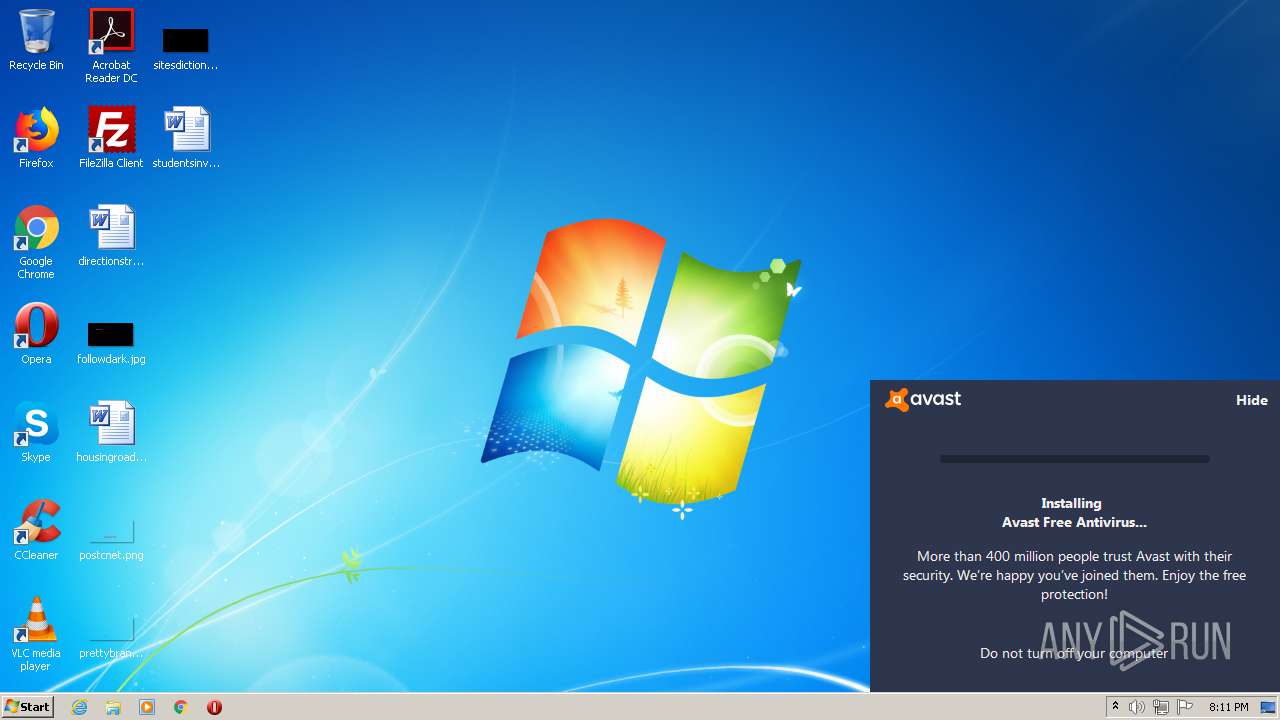Launch FileZilla Client shortcut

click(x=111, y=138)
